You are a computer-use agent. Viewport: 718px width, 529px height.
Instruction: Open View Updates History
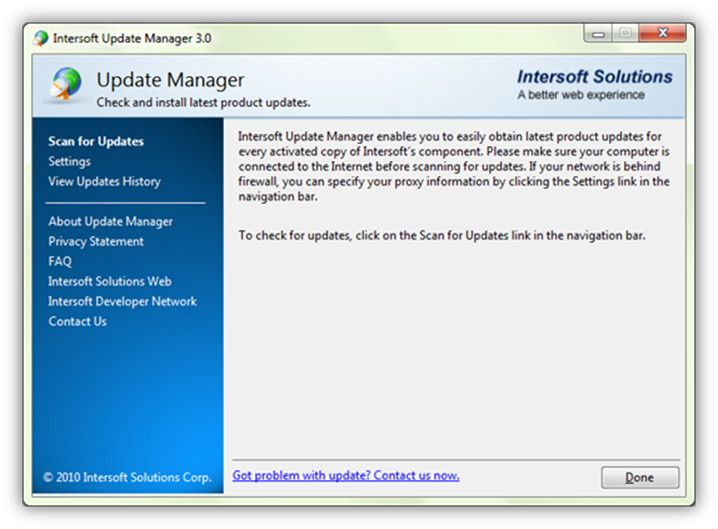click(104, 181)
